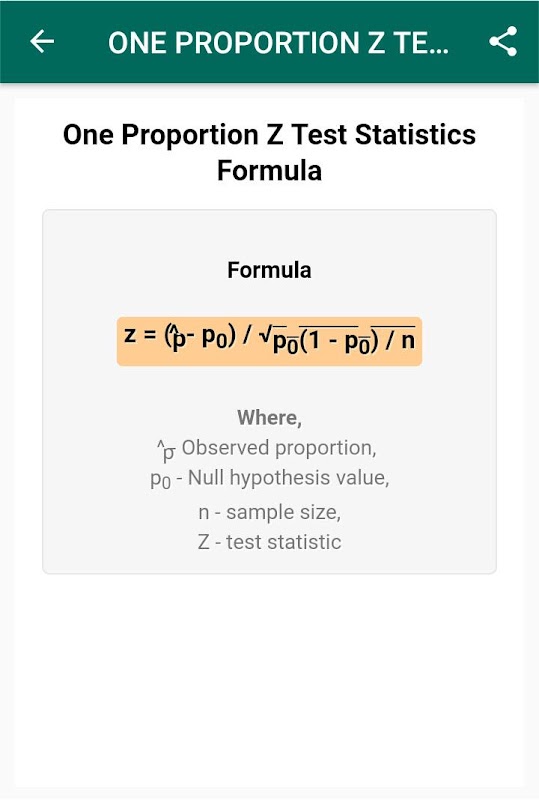Tap the square root part of formula
The height and width of the screenshot is (800, 539).
pos(337,340)
